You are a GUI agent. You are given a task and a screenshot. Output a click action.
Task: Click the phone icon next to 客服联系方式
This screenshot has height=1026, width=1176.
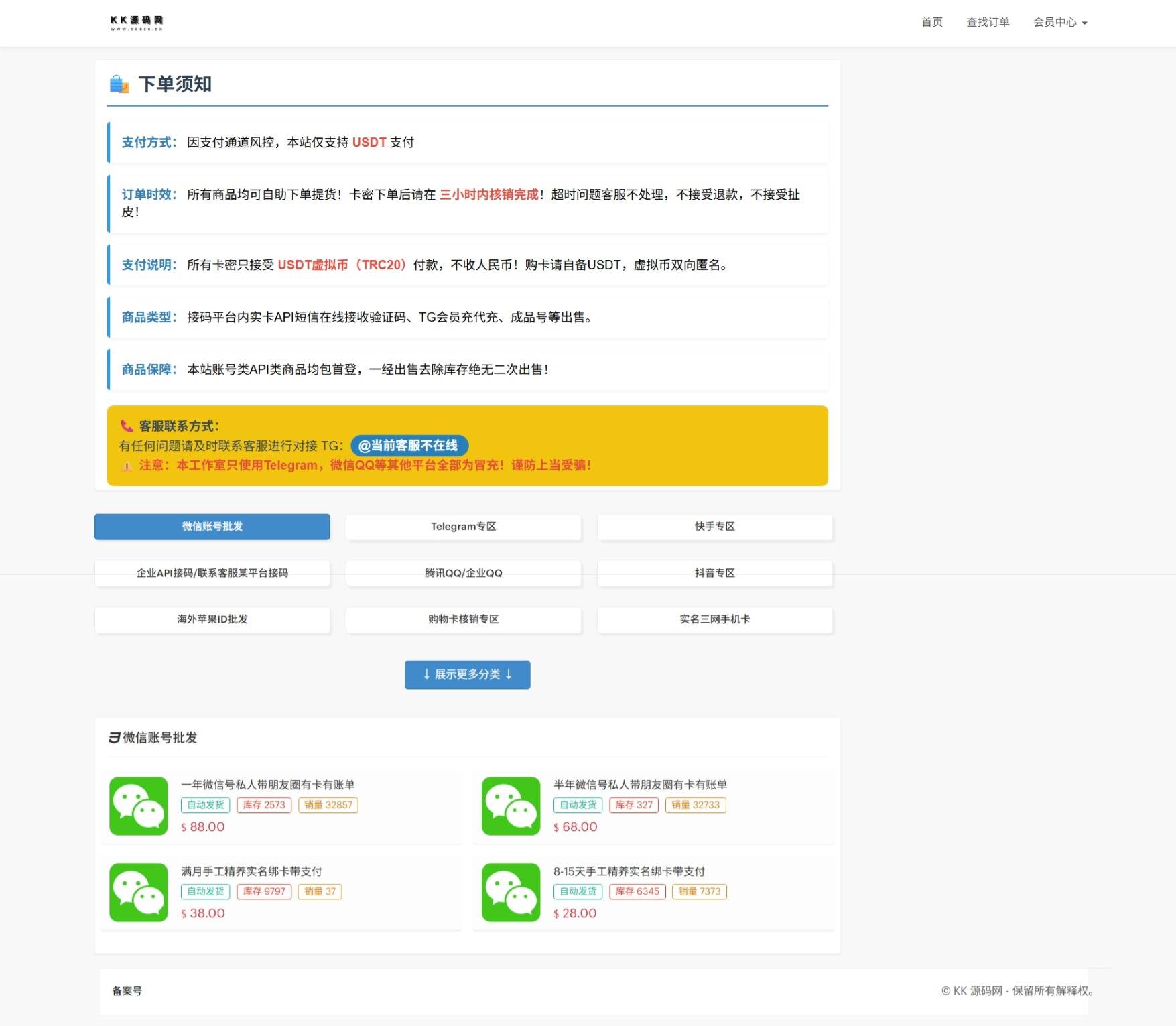[127, 426]
